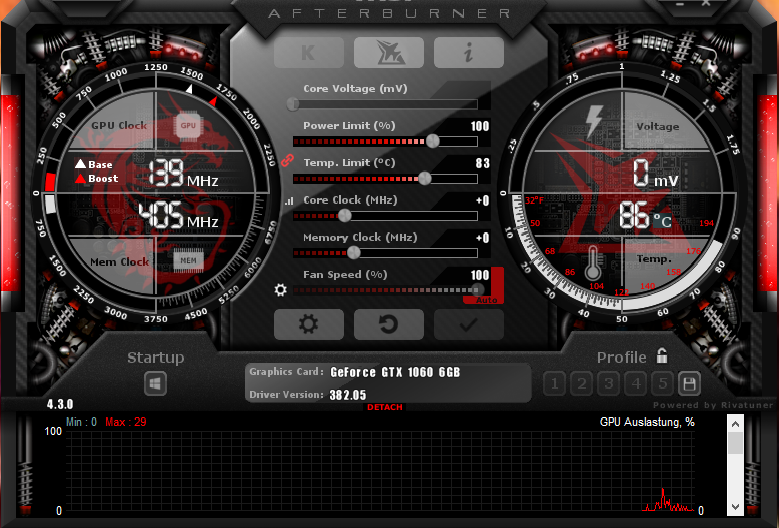Click the Core Clock +0 value
This screenshot has width=779, height=528.
tap(482, 201)
